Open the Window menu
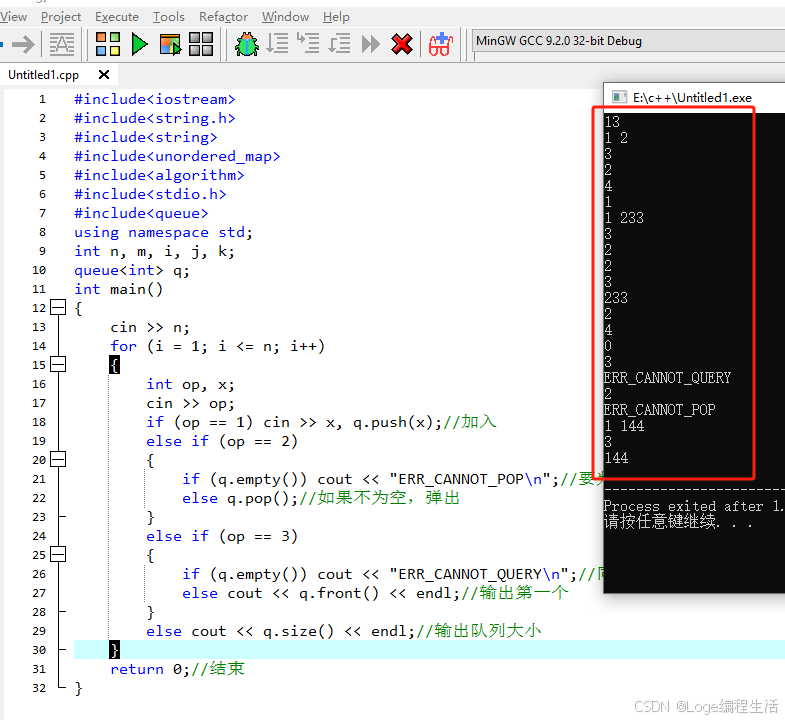This screenshot has height=720, width=785. tap(285, 17)
